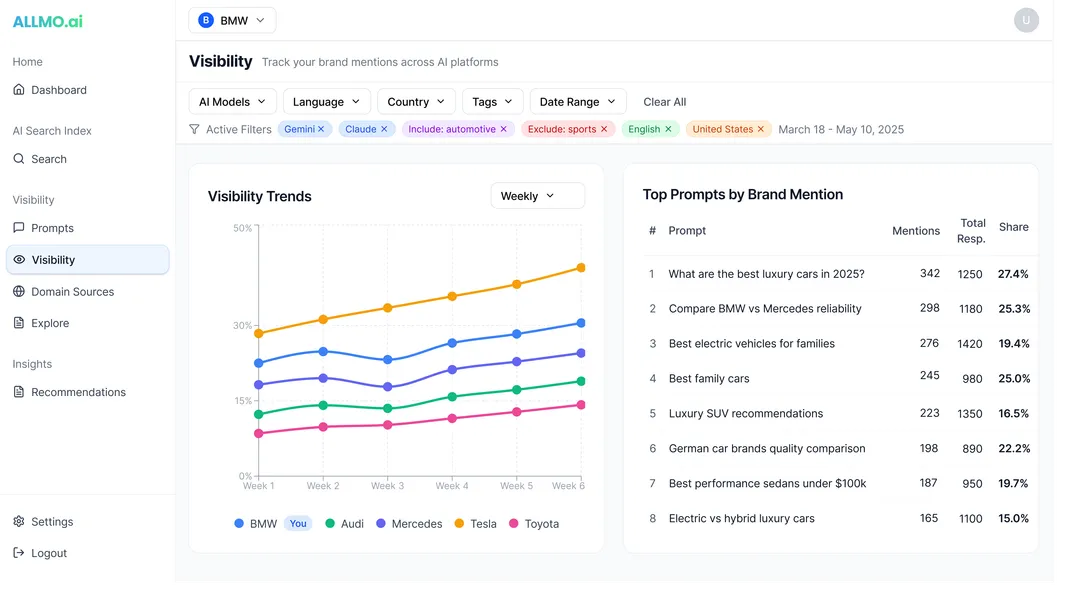Remove the Gemini filter chip
This screenshot has height=591, width=1080.
[x=321, y=129]
